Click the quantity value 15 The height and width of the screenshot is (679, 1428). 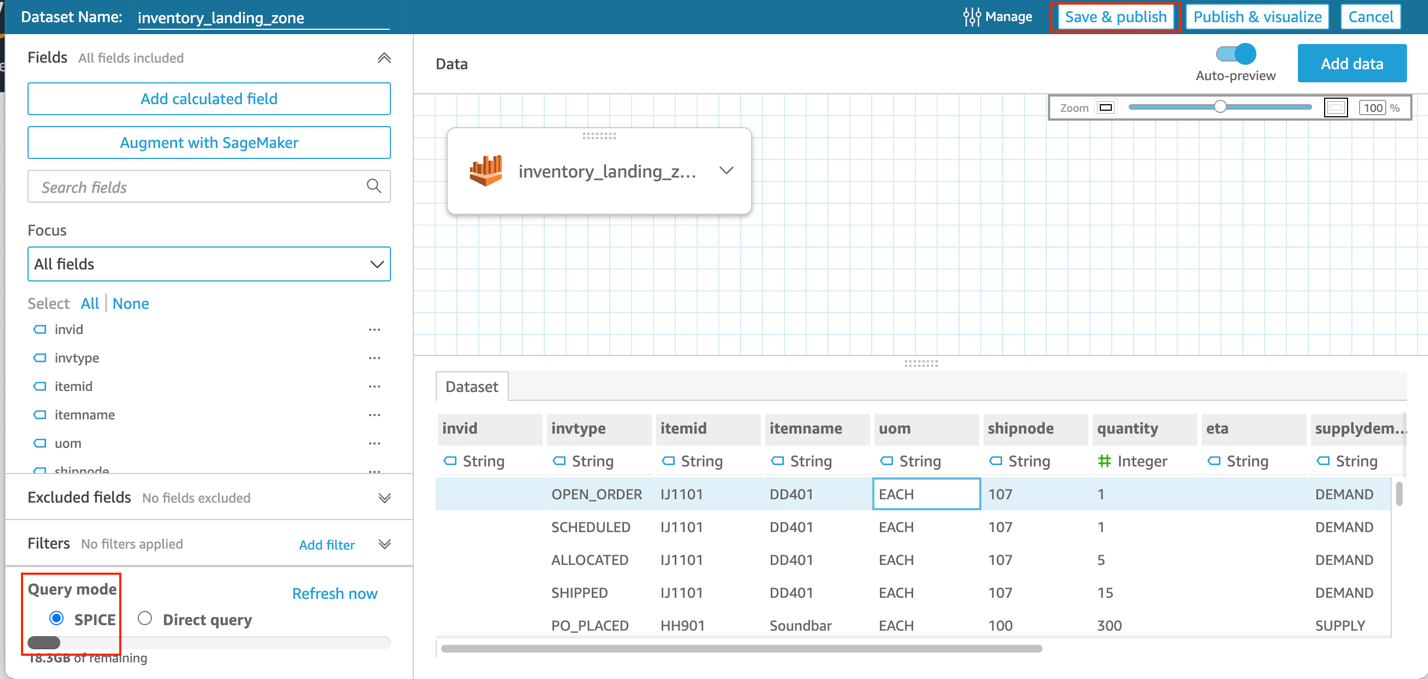pyautogui.click(x=1105, y=593)
